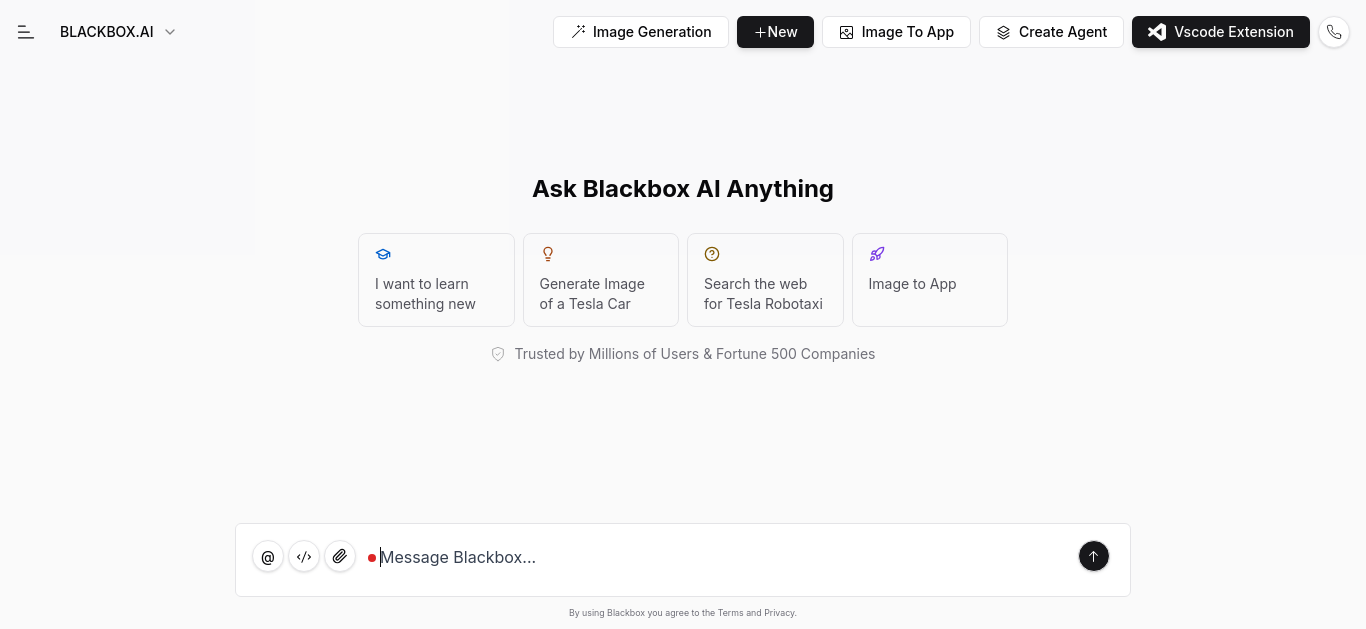Open the sidebar hamburger menu
1366x629 pixels.
click(26, 32)
